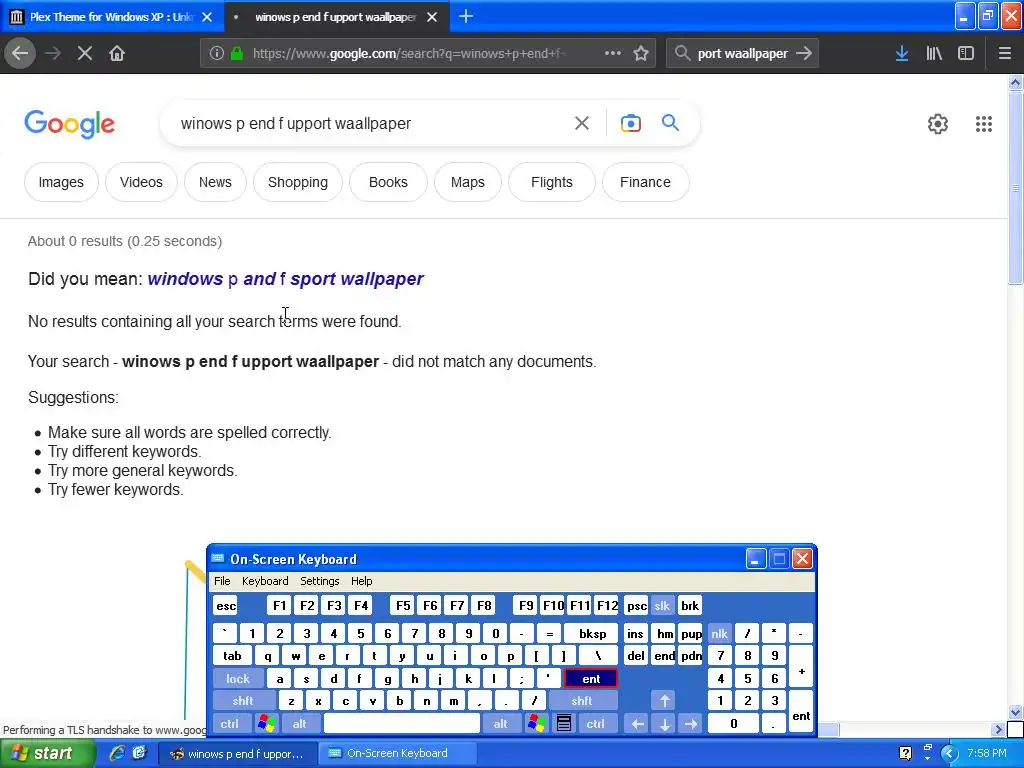Toggle the nlk num lock key
Screen dimensions: 1024x768
click(719, 633)
